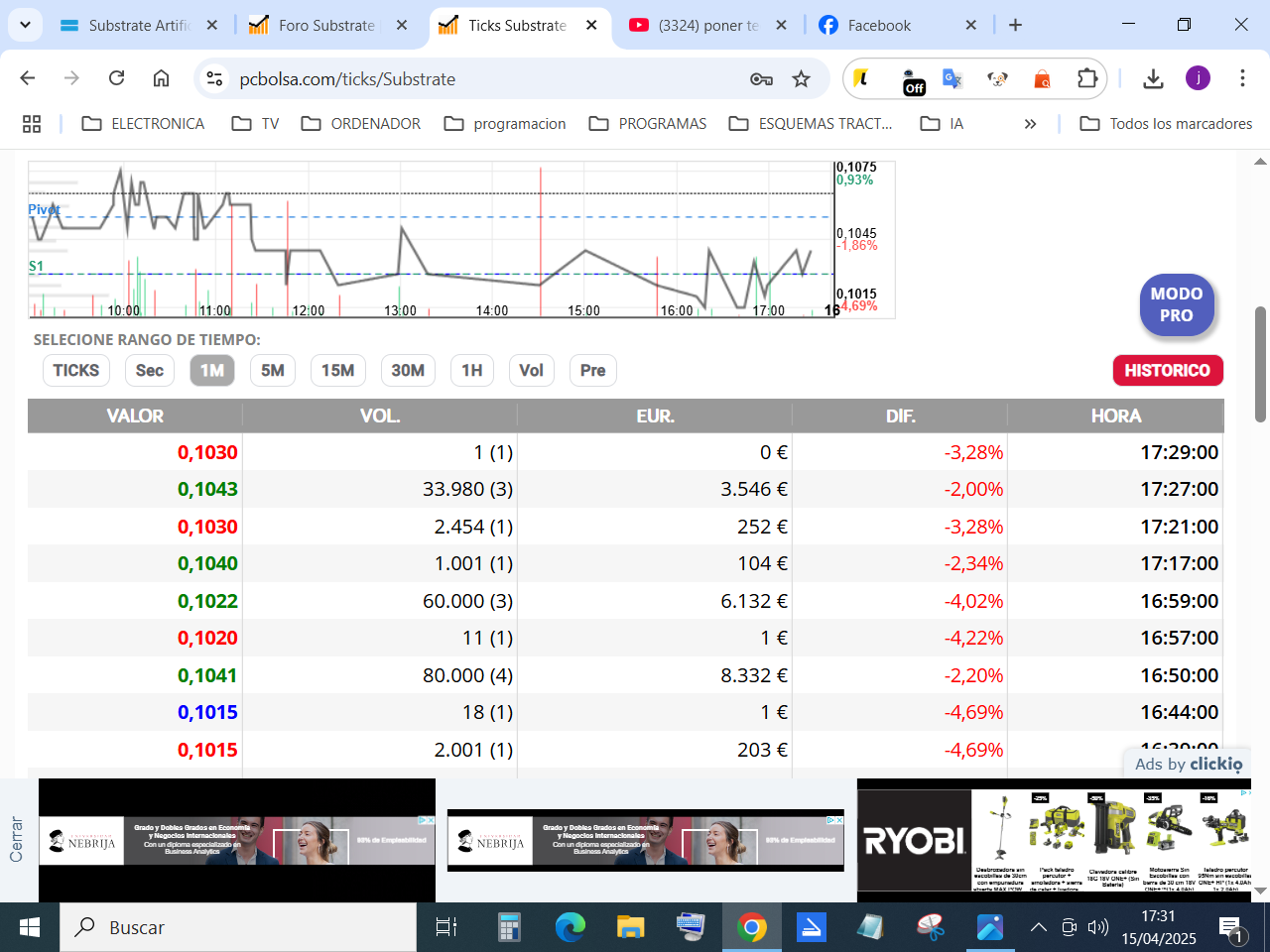Activate the MODO PRO button

coord(1177,304)
